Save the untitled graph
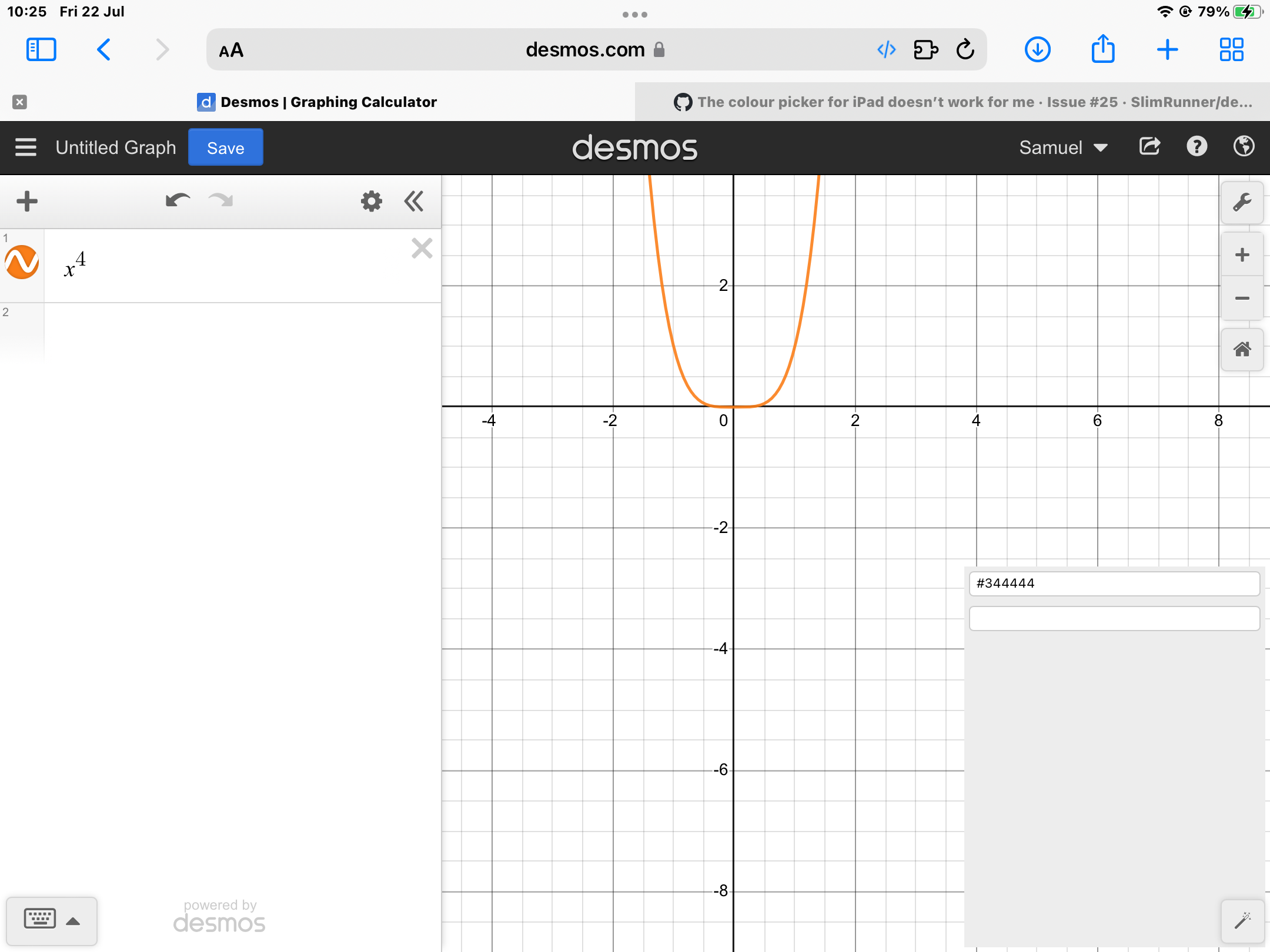The width and height of the screenshot is (1270, 952). point(225,147)
